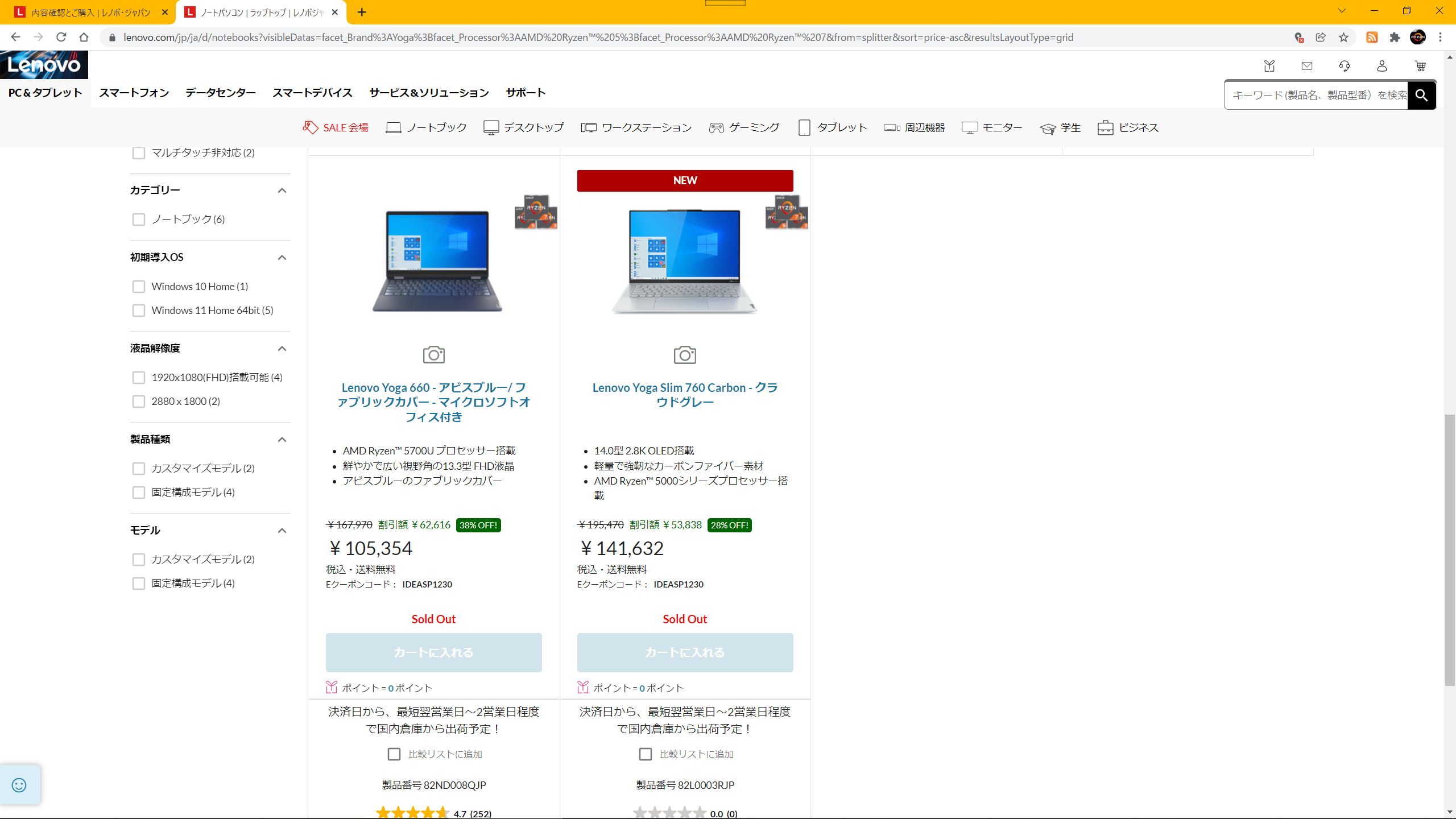Image resolution: width=1456 pixels, height=819 pixels.
Task: Collapse the 液晶解像度 filter section
Action: click(x=282, y=349)
